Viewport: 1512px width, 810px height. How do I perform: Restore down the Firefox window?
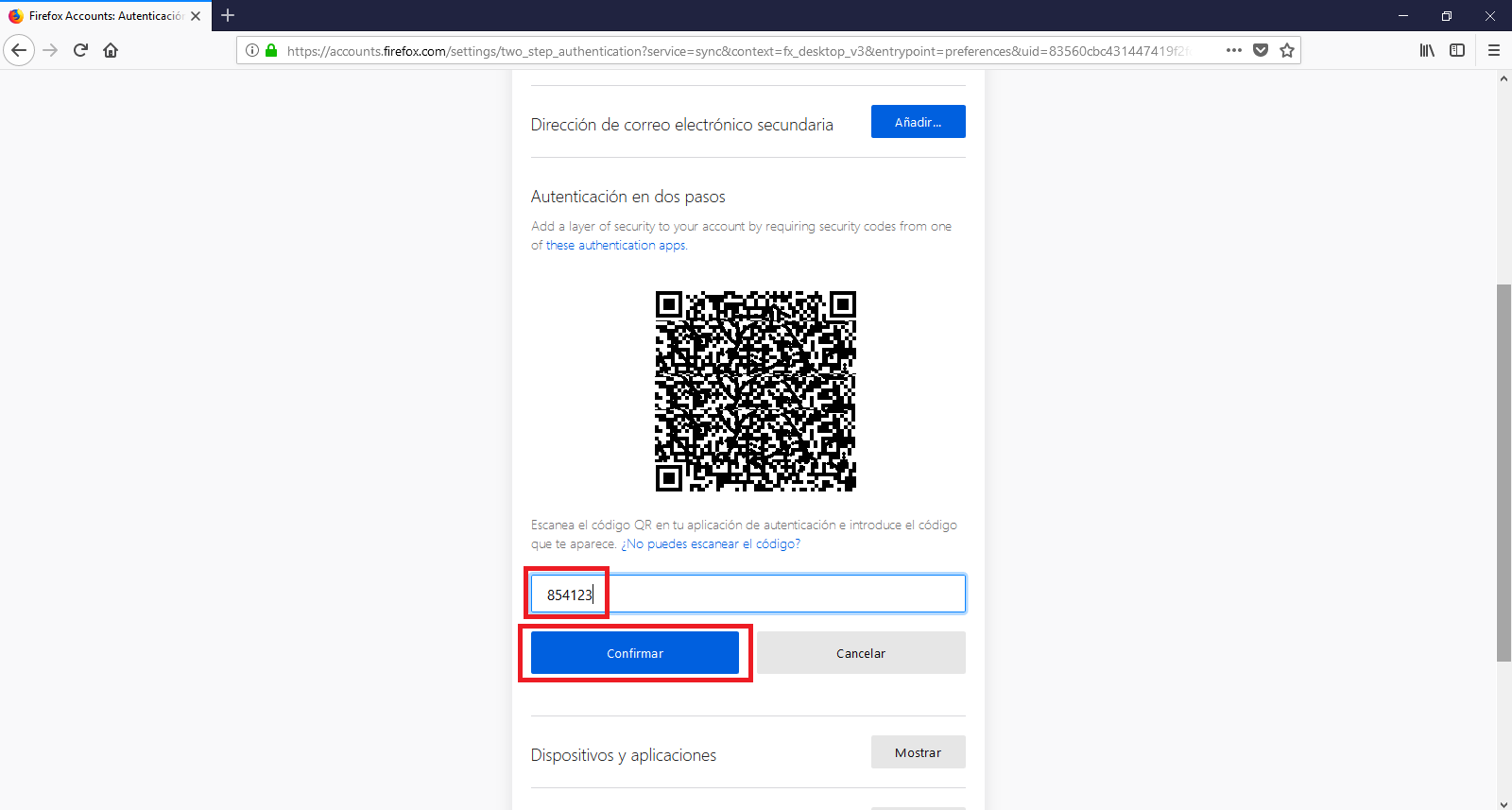point(1447,16)
